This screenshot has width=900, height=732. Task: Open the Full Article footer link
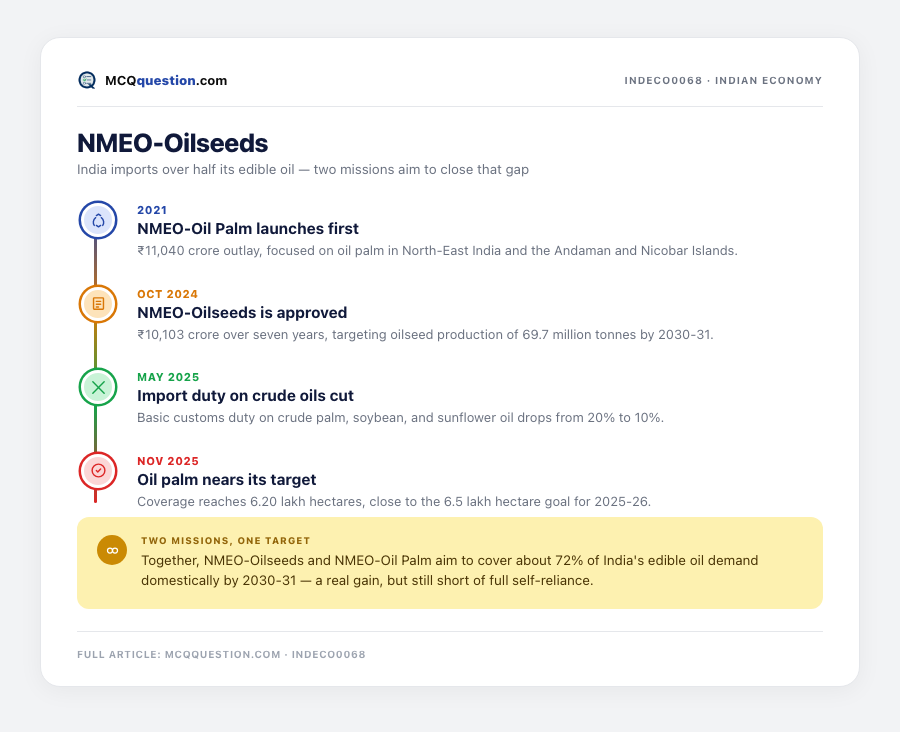221,654
